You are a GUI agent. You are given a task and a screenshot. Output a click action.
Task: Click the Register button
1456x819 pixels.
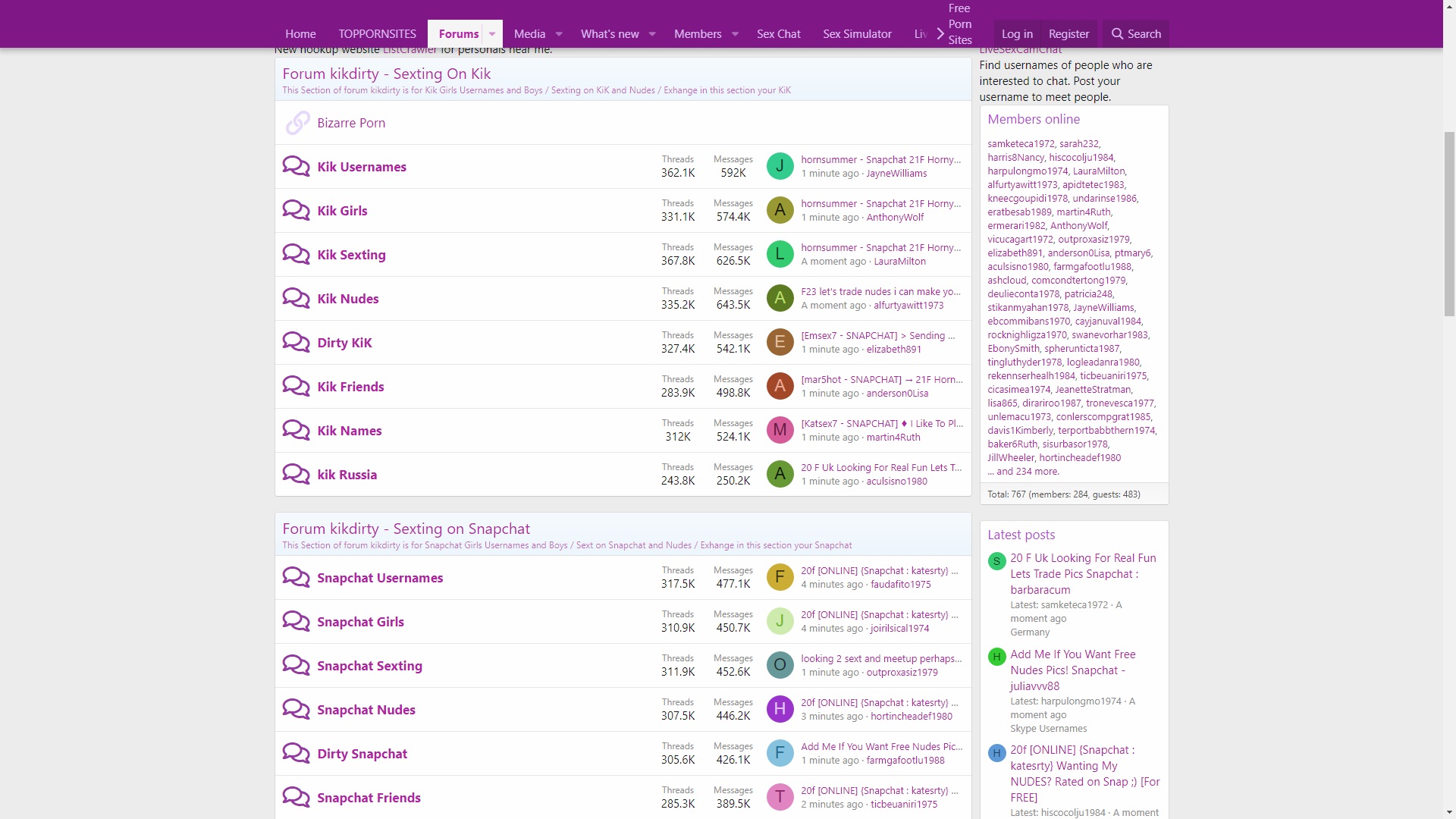click(x=1068, y=34)
